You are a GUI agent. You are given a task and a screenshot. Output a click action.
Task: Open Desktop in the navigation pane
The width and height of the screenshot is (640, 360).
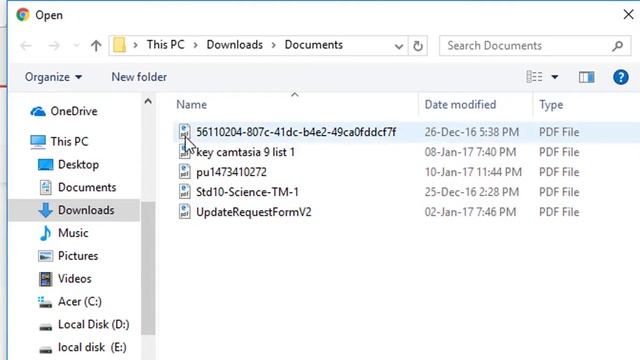point(78,164)
